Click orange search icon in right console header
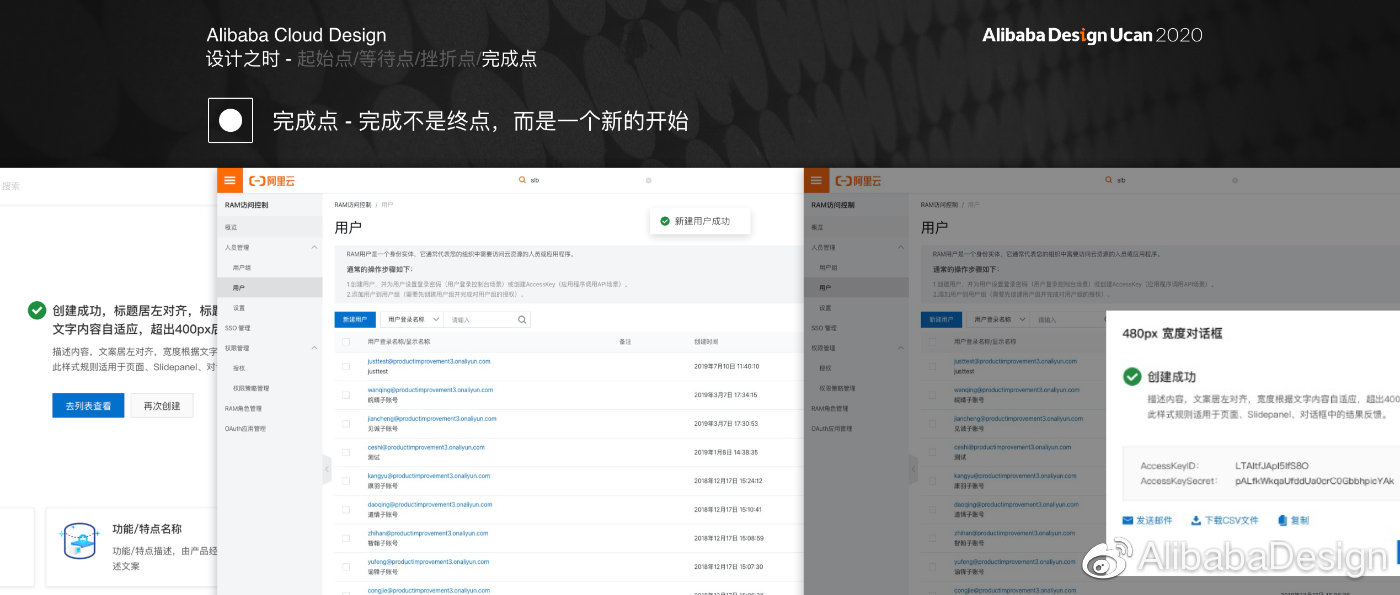 coord(1108,181)
